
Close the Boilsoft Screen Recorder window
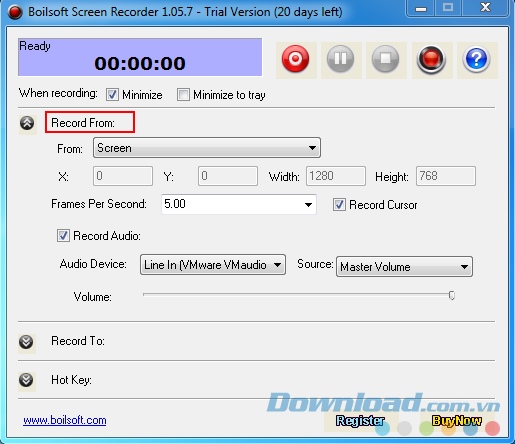click(x=485, y=8)
